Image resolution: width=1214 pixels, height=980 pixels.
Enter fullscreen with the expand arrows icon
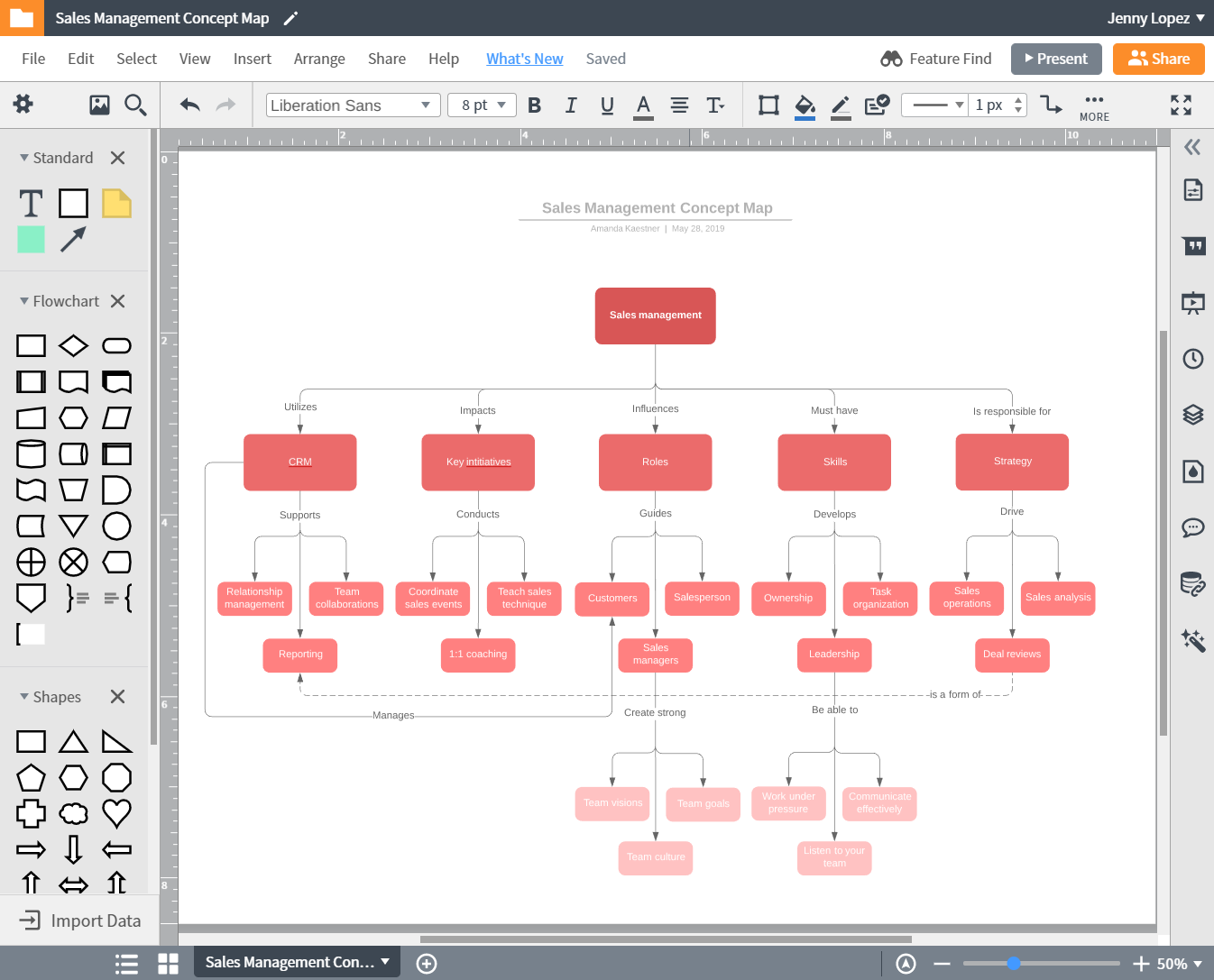(1181, 105)
